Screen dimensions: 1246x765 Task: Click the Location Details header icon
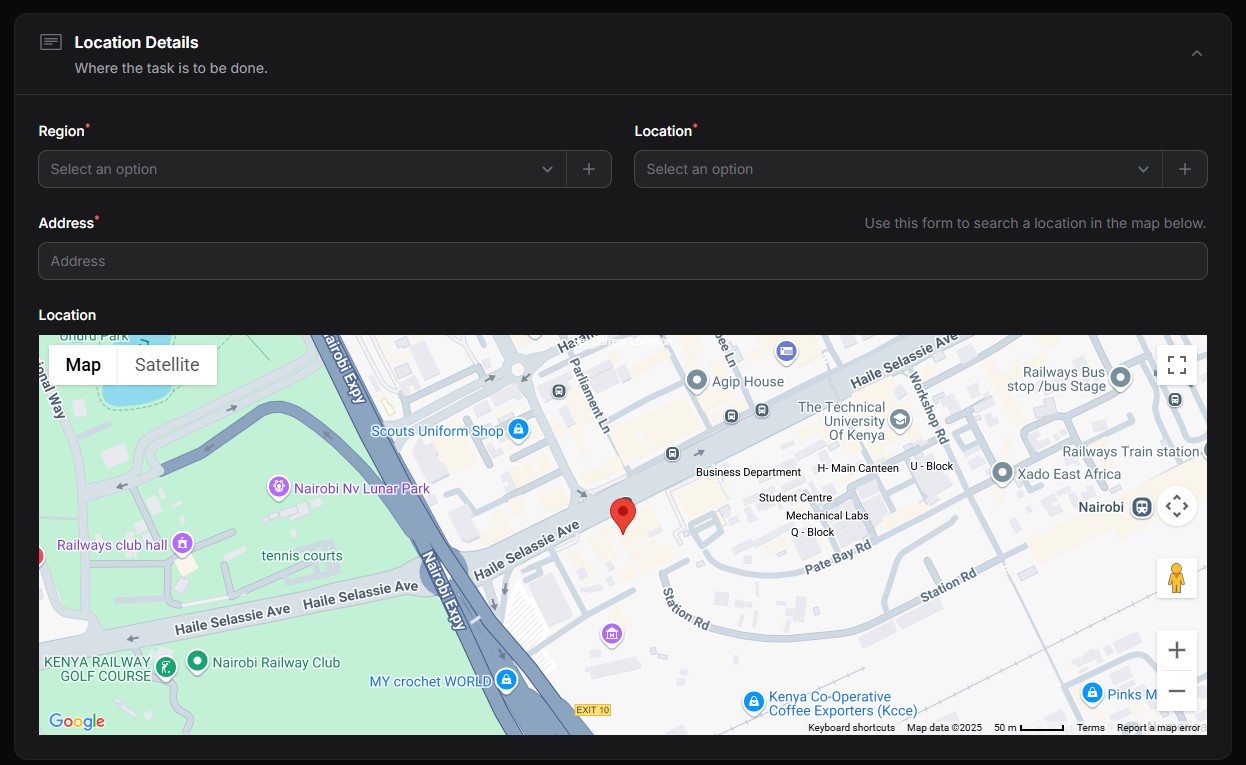pyautogui.click(x=51, y=42)
